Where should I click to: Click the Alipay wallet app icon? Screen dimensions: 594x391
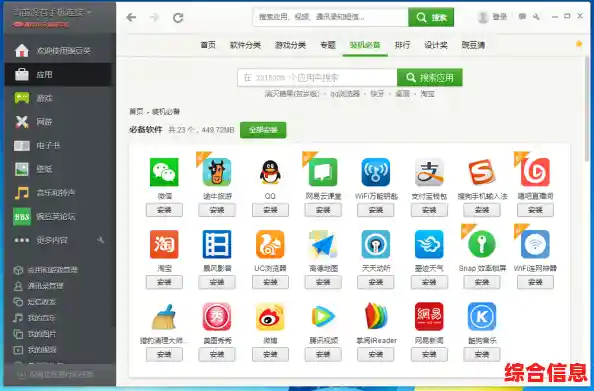[429, 172]
